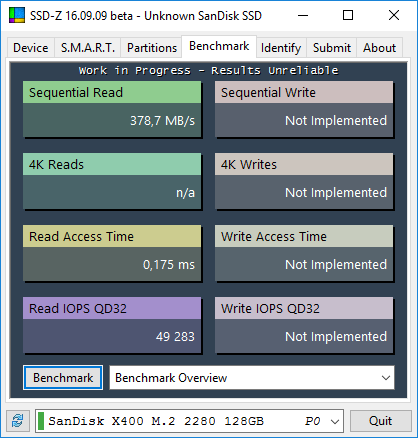Click the Read Access Time panel
The height and width of the screenshot is (438, 418).
[112, 253]
